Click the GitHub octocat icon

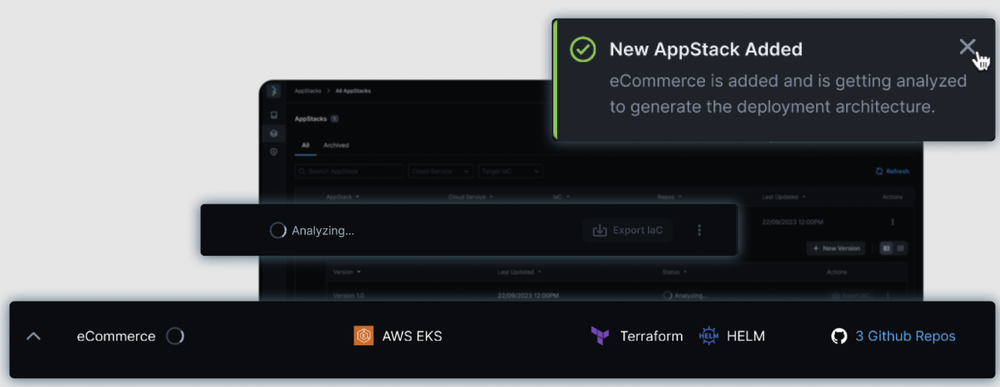pyautogui.click(x=839, y=336)
